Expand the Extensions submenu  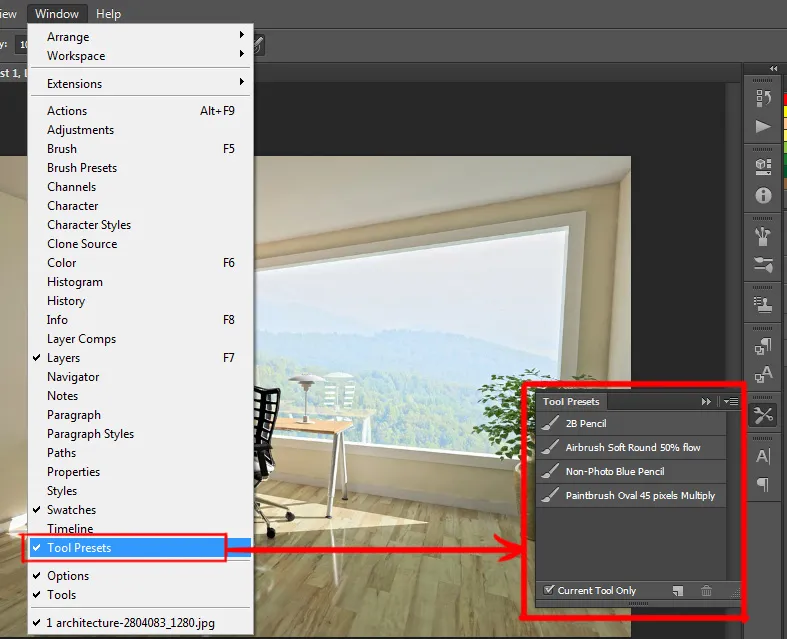pyautogui.click(x=141, y=84)
